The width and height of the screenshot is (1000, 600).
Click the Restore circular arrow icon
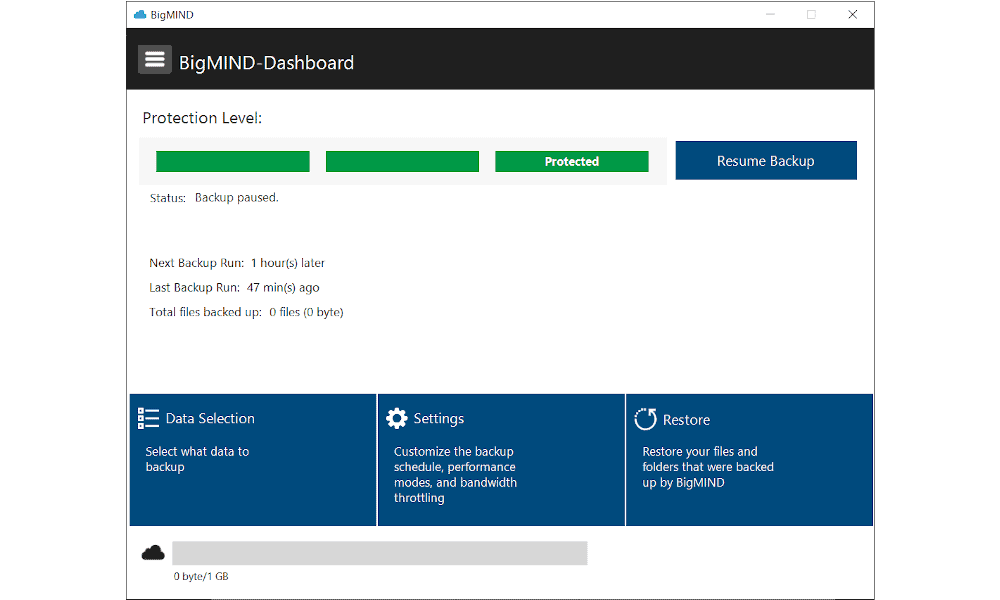point(645,419)
